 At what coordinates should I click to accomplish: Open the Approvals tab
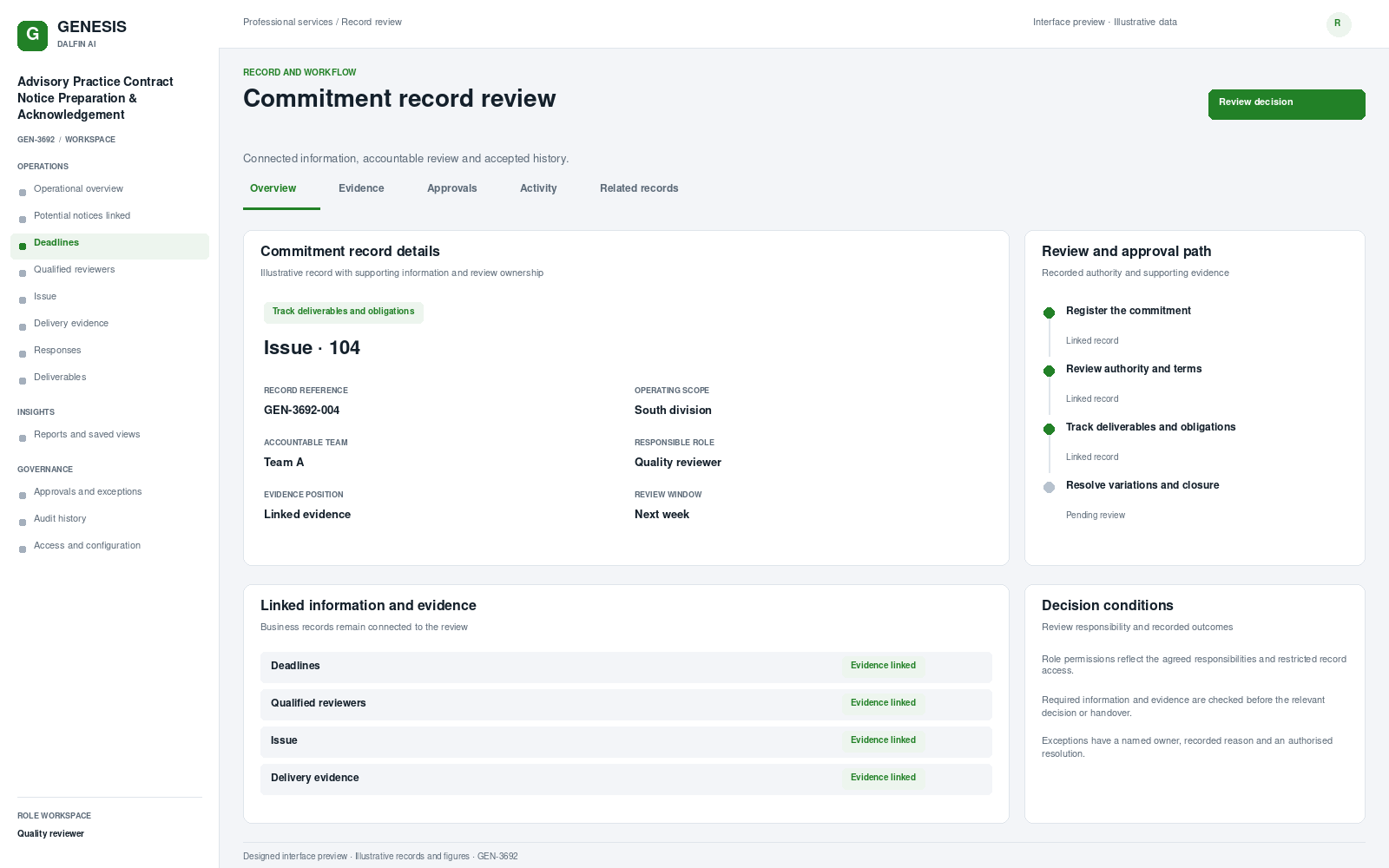452,188
